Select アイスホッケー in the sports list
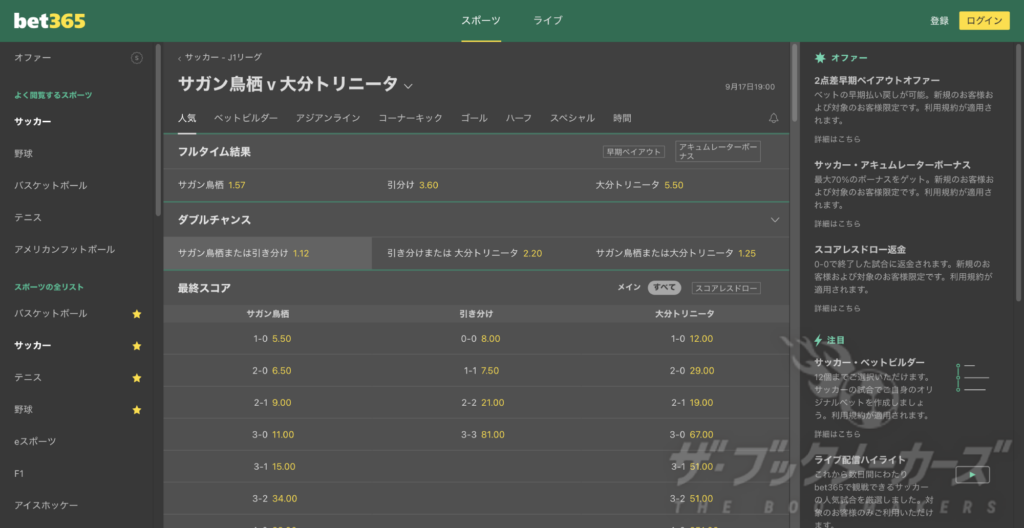 point(46,506)
